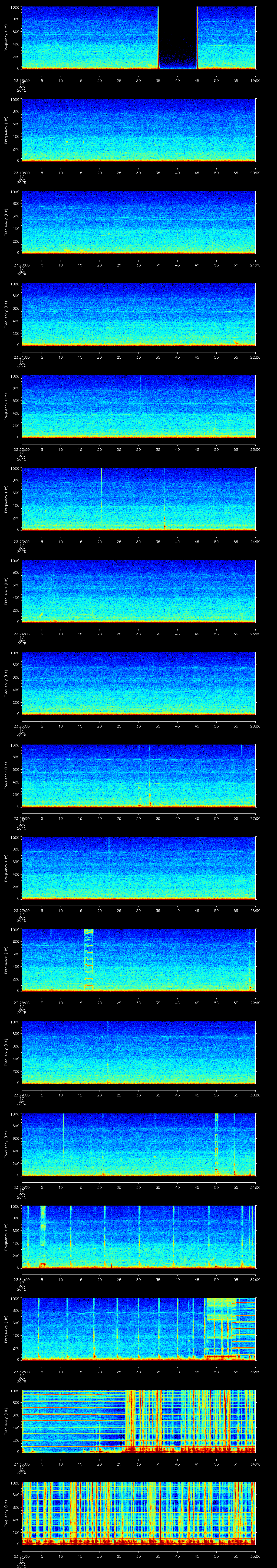Open the 23:21:00 spectrogram panel
The image size is (277, 1568).
click(138, 315)
